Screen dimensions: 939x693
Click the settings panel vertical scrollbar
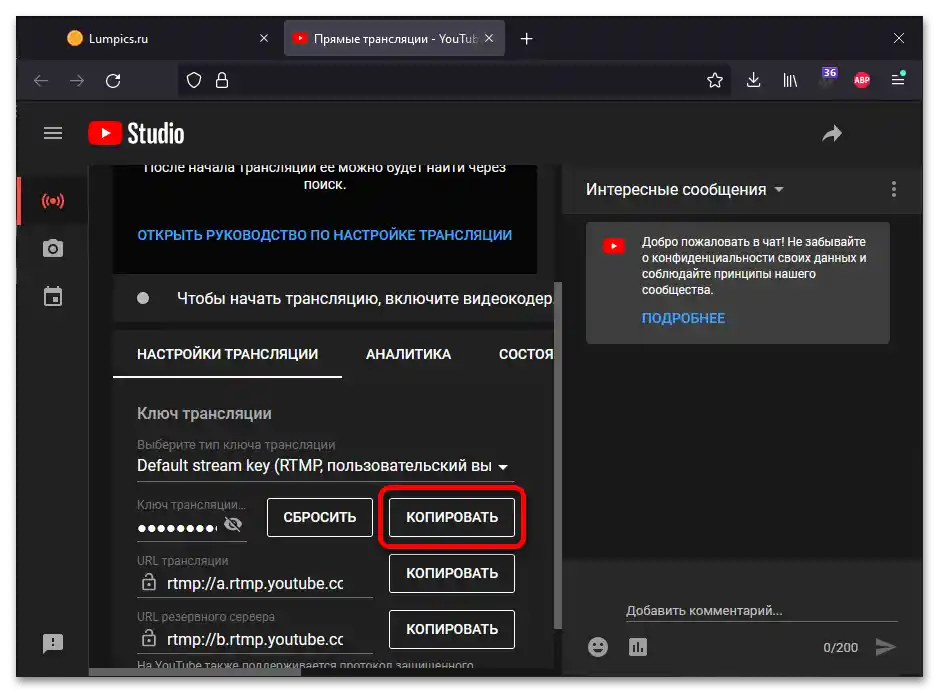point(558,455)
